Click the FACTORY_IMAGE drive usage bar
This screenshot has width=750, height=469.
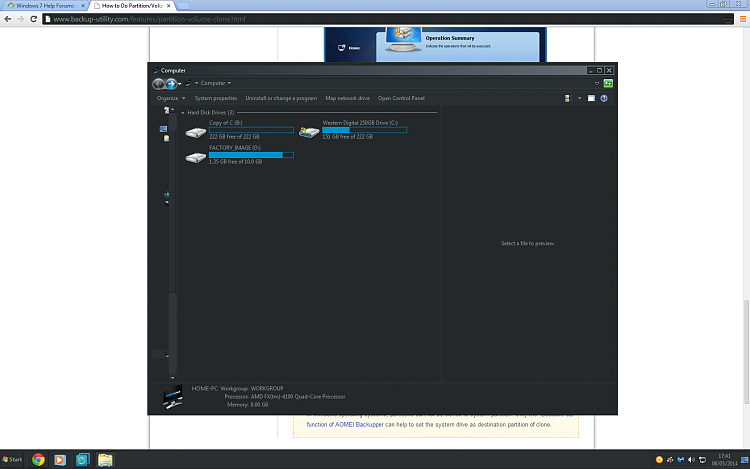pyautogui.click(x=251, y=155)
